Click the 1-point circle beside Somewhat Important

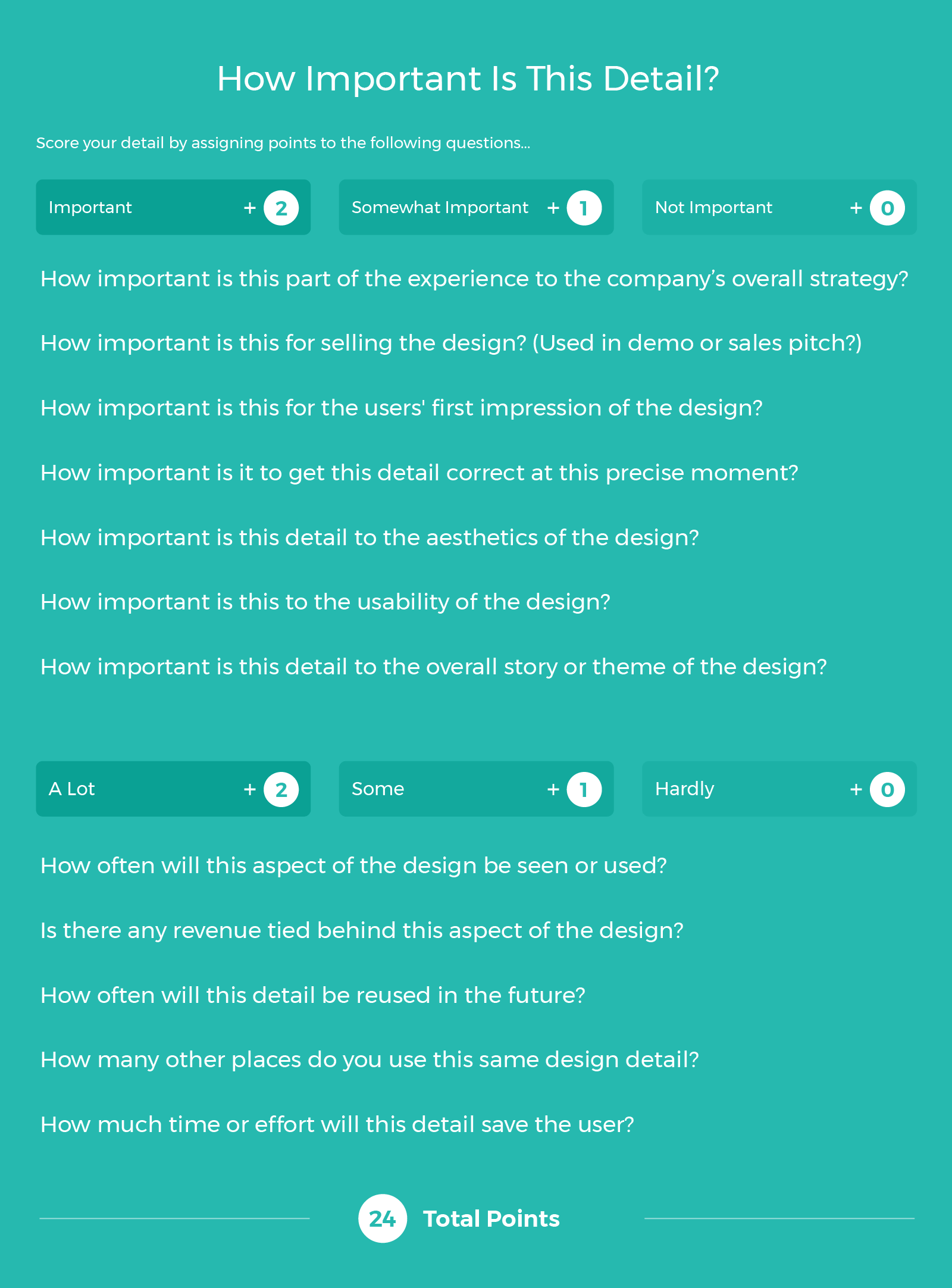click(584, 208)
